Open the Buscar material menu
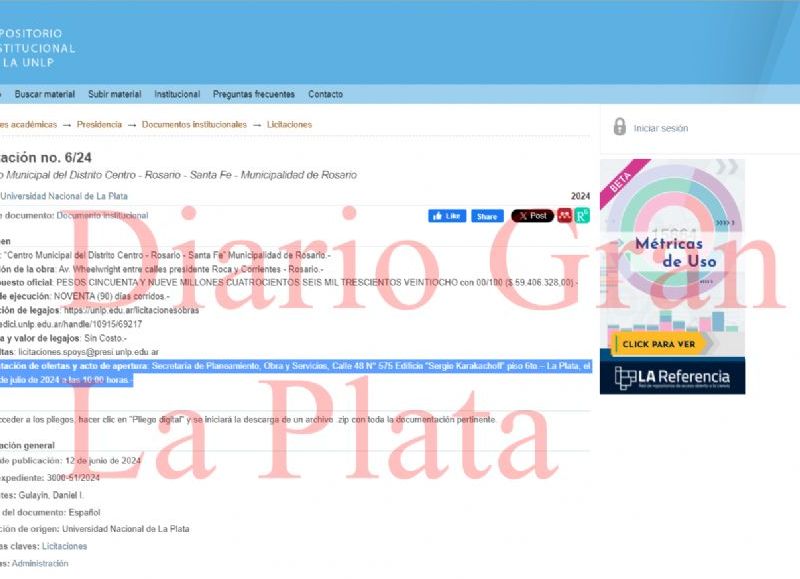Screen dimensions: 800x579 (x=45, y=94)
